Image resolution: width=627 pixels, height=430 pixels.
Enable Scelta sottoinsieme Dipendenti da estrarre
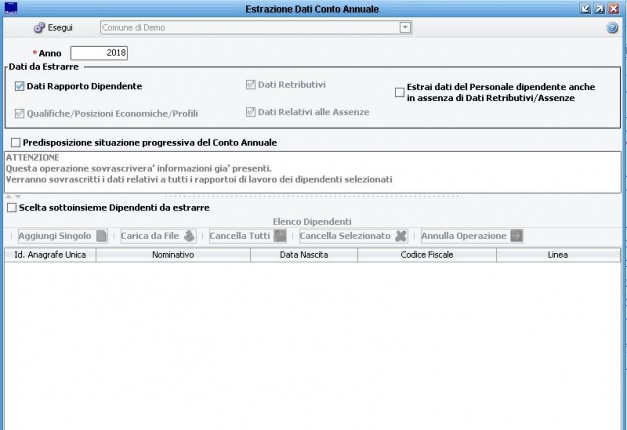12,208
